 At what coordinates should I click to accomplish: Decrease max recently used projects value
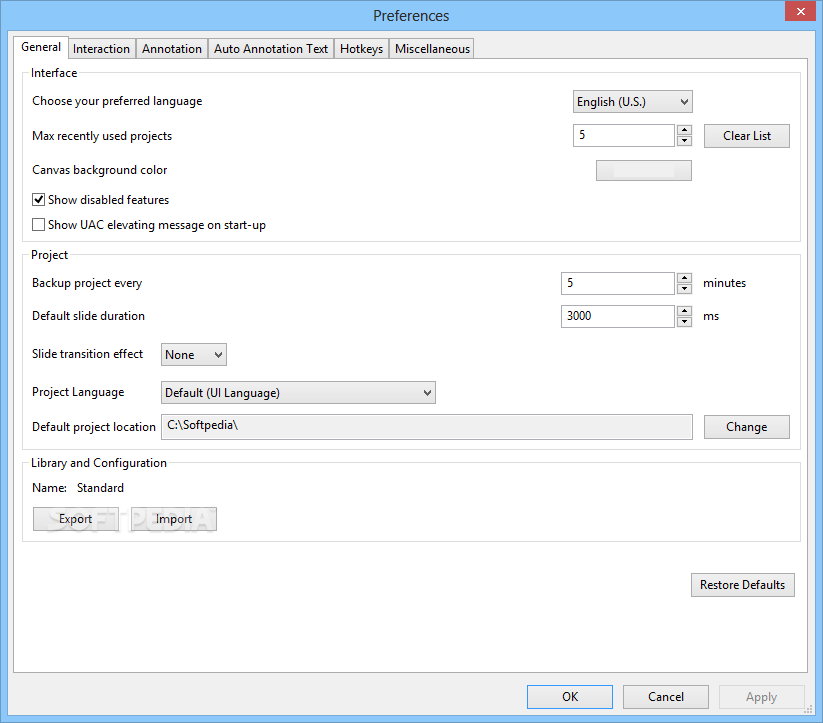[x=684, y=141]
